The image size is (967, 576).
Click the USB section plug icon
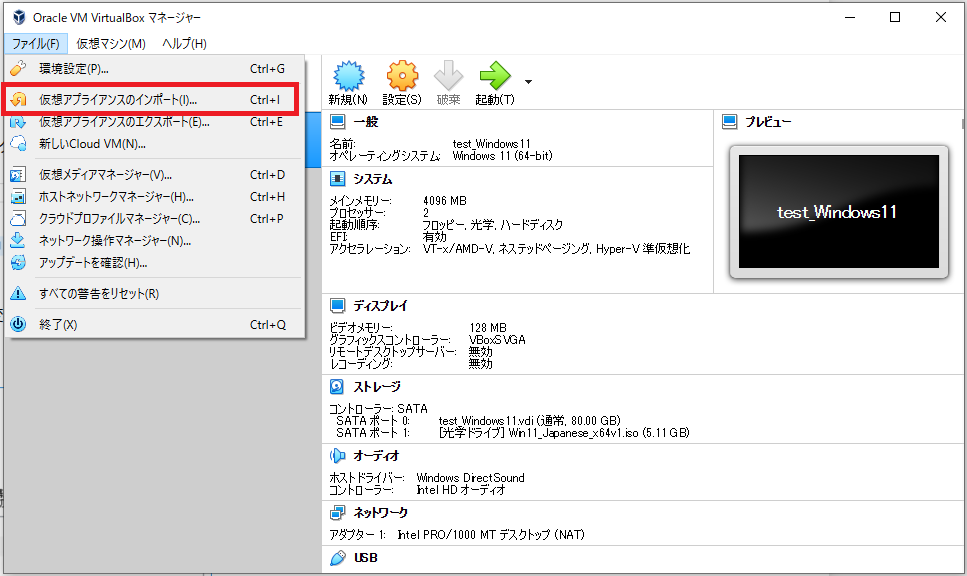(x=337, y=557)
